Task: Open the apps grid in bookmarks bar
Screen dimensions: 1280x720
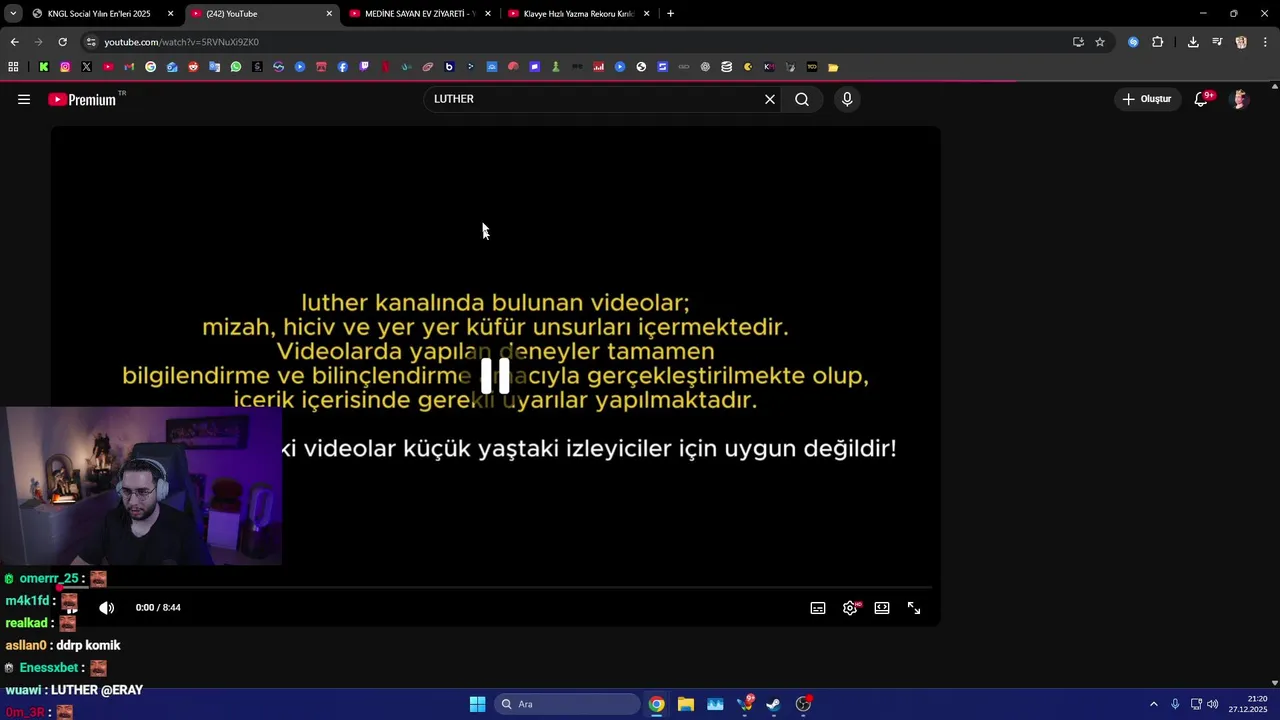Action: 13,67
